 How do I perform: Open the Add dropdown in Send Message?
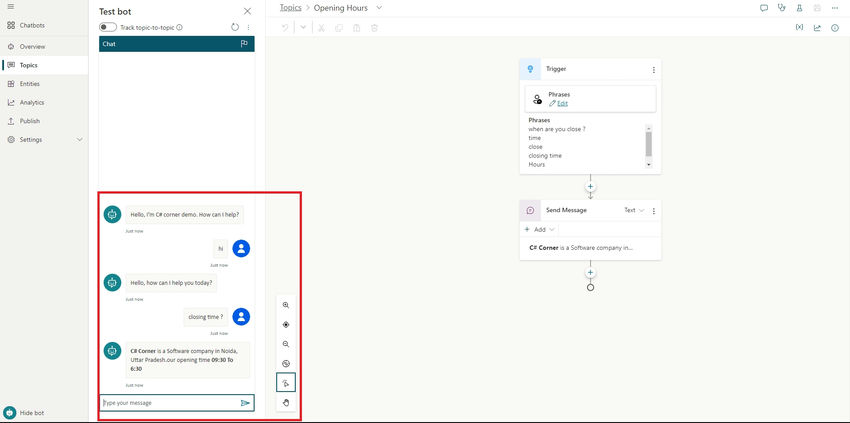point(540,229)
